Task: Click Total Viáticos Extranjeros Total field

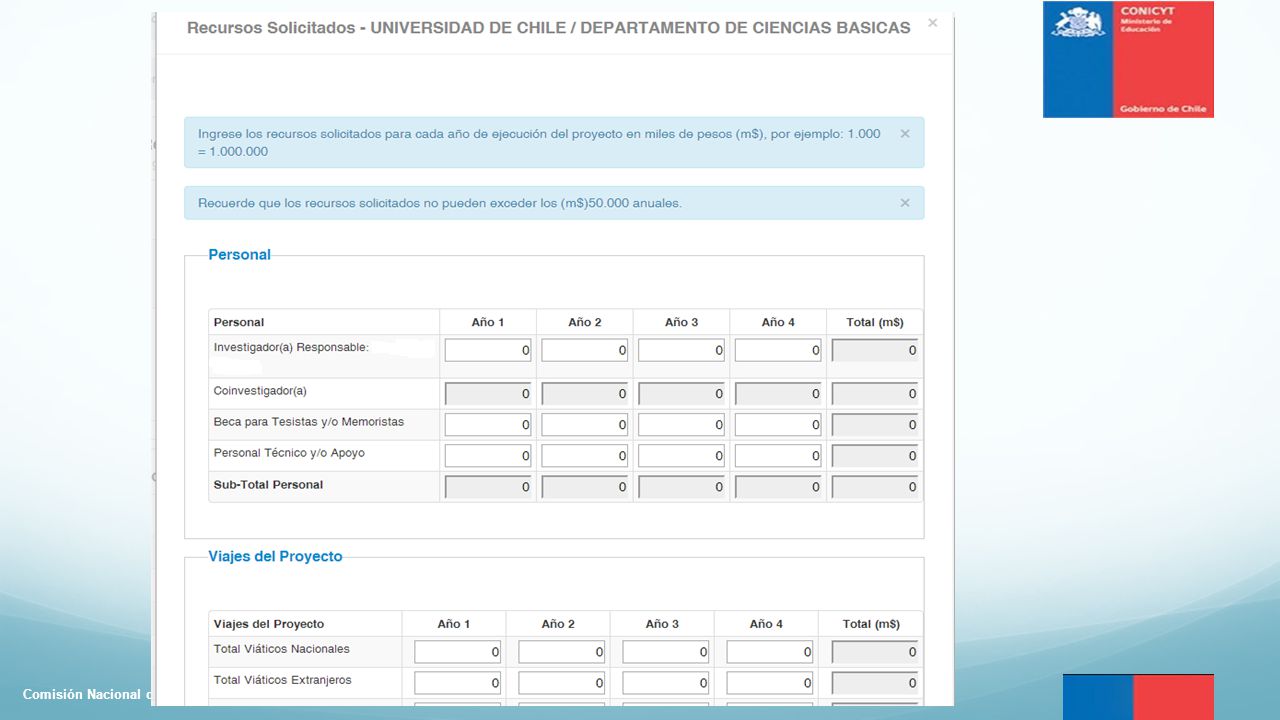Action: (x=875, y=683)
